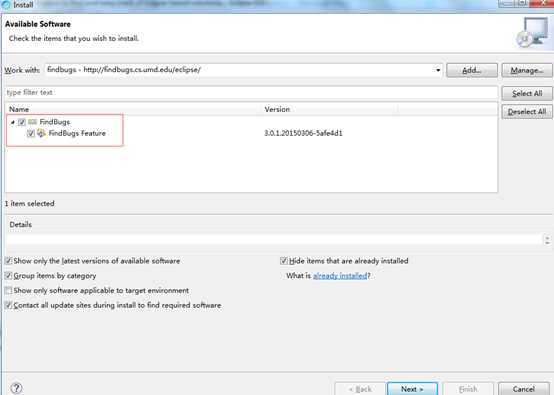Image resolution: width=554 pixels, height=395 pixels.
Task: Click the help question mark icon
Action: pos(16,388)
